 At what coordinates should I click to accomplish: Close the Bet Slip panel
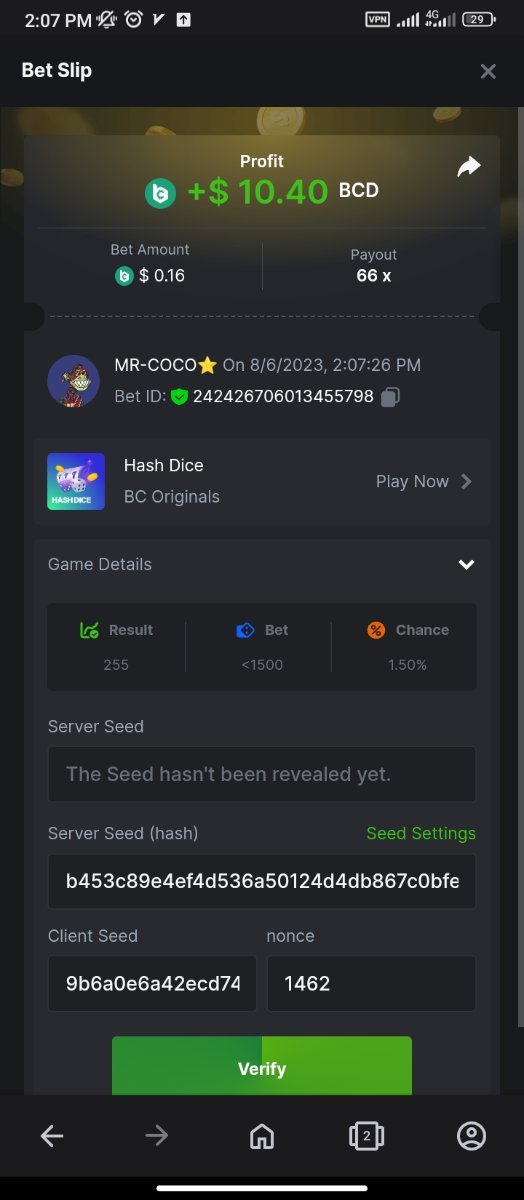(x=488, y=71)
